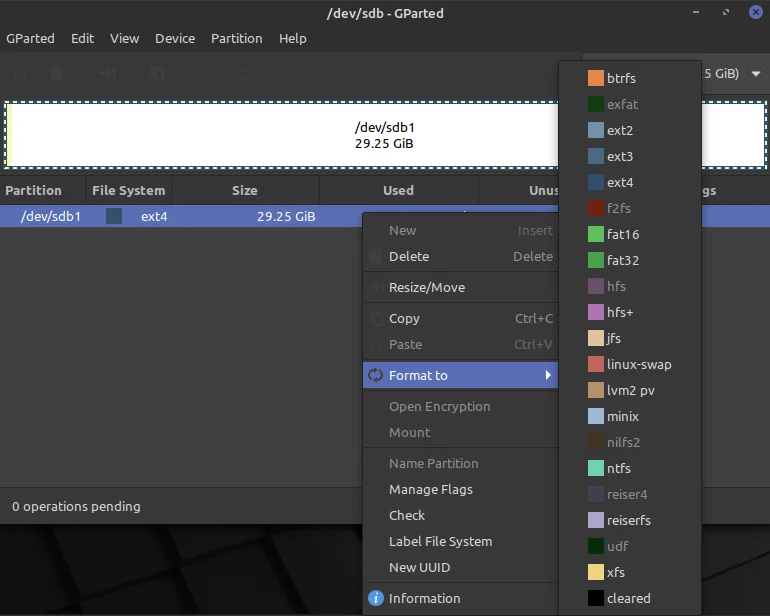Viewport: 770px width, 616px height.
Task: Click the Copy partition icon in toolbar
Action: pyautogui.click(x=158, y=74)
